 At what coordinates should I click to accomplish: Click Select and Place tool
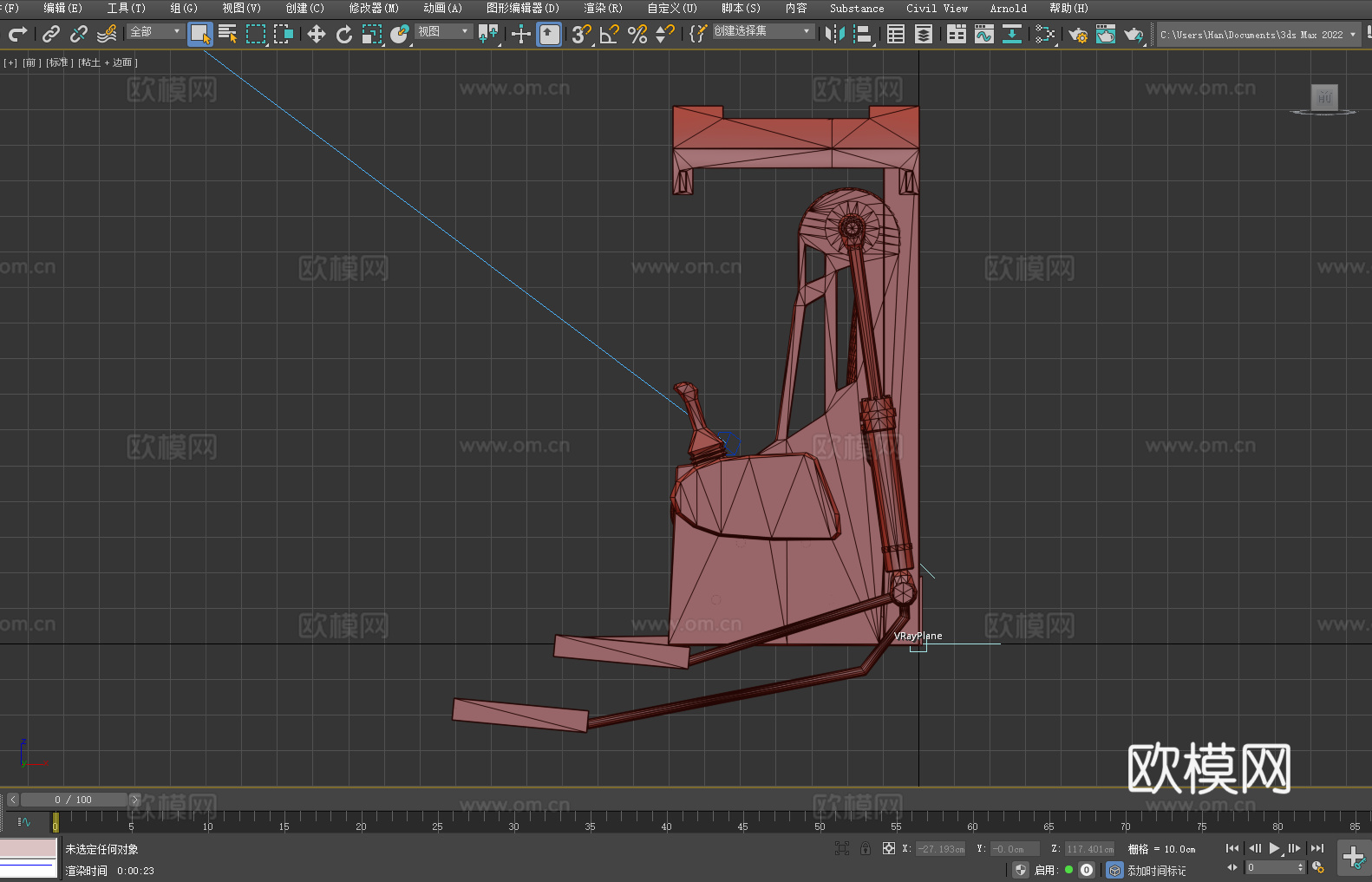[400, 34]
